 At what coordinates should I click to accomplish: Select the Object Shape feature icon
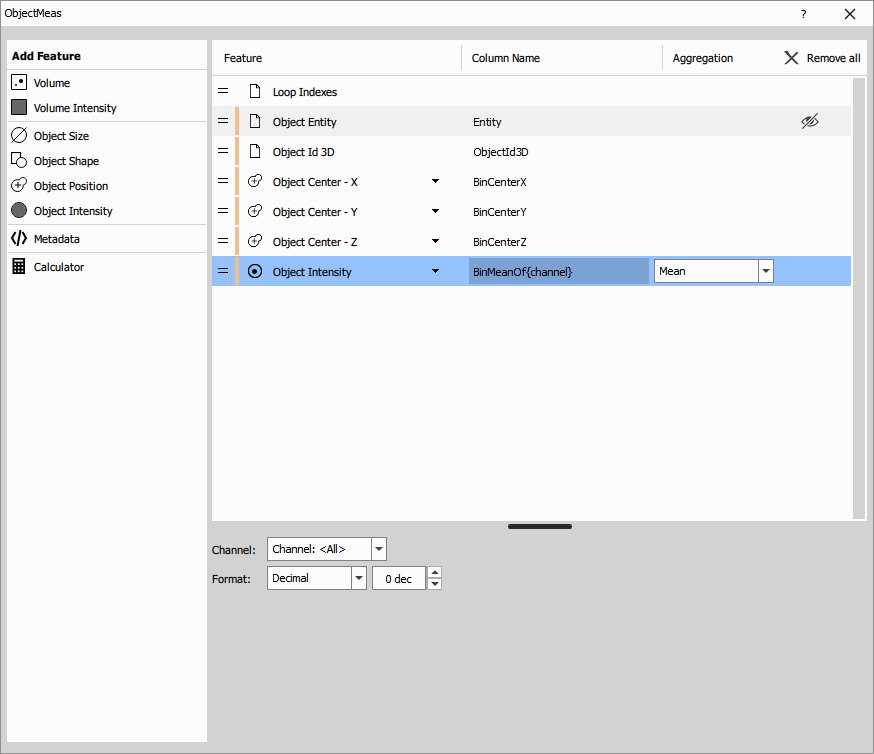point(19,161)
